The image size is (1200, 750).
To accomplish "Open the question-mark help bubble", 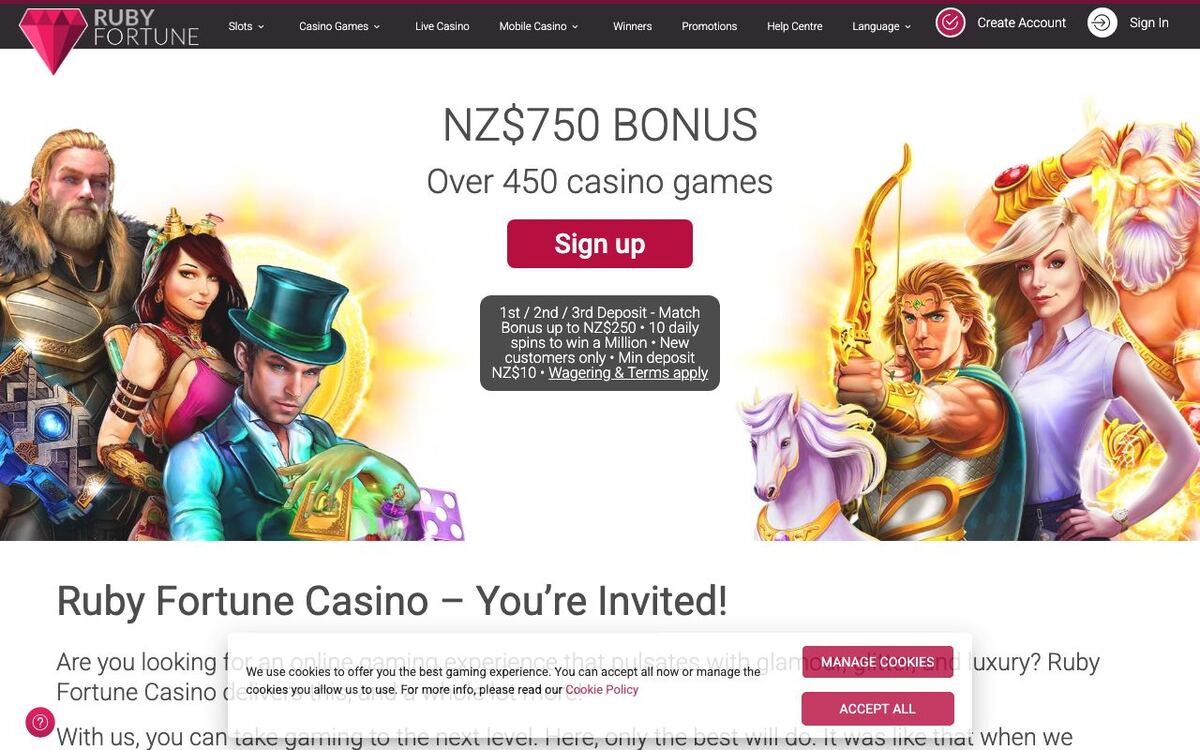I will tap(40, 721).
